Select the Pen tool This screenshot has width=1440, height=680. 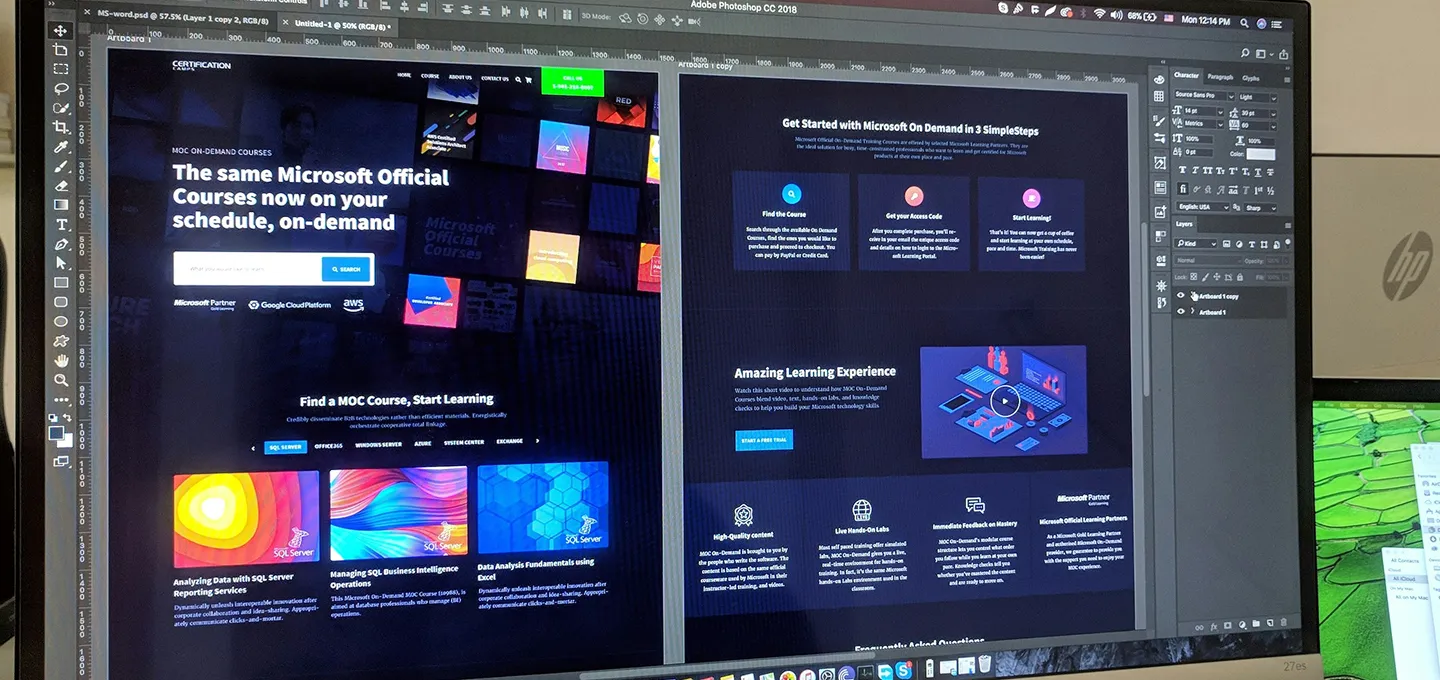pos(60,243)
